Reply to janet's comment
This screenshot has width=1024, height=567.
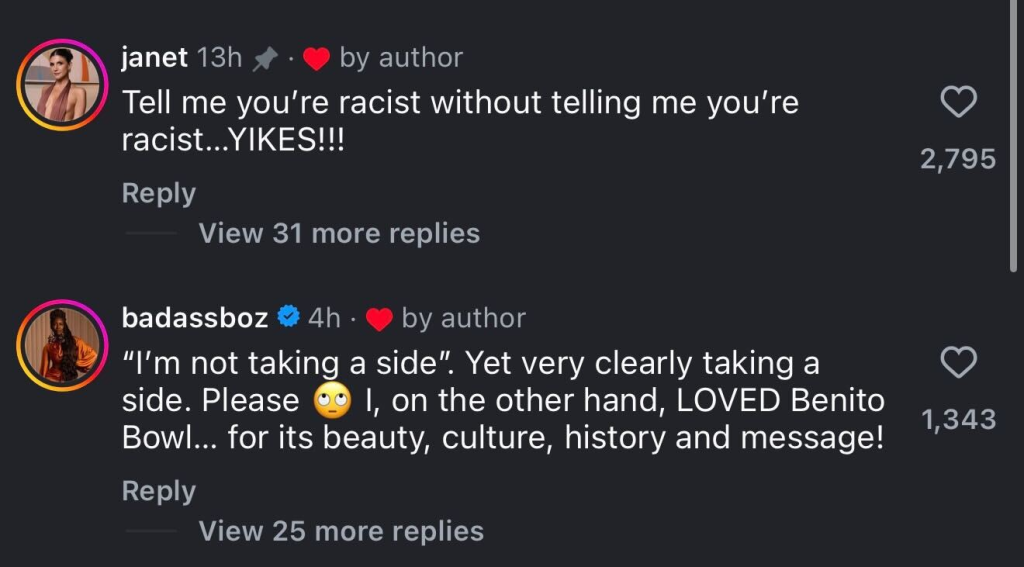point(159,193)
